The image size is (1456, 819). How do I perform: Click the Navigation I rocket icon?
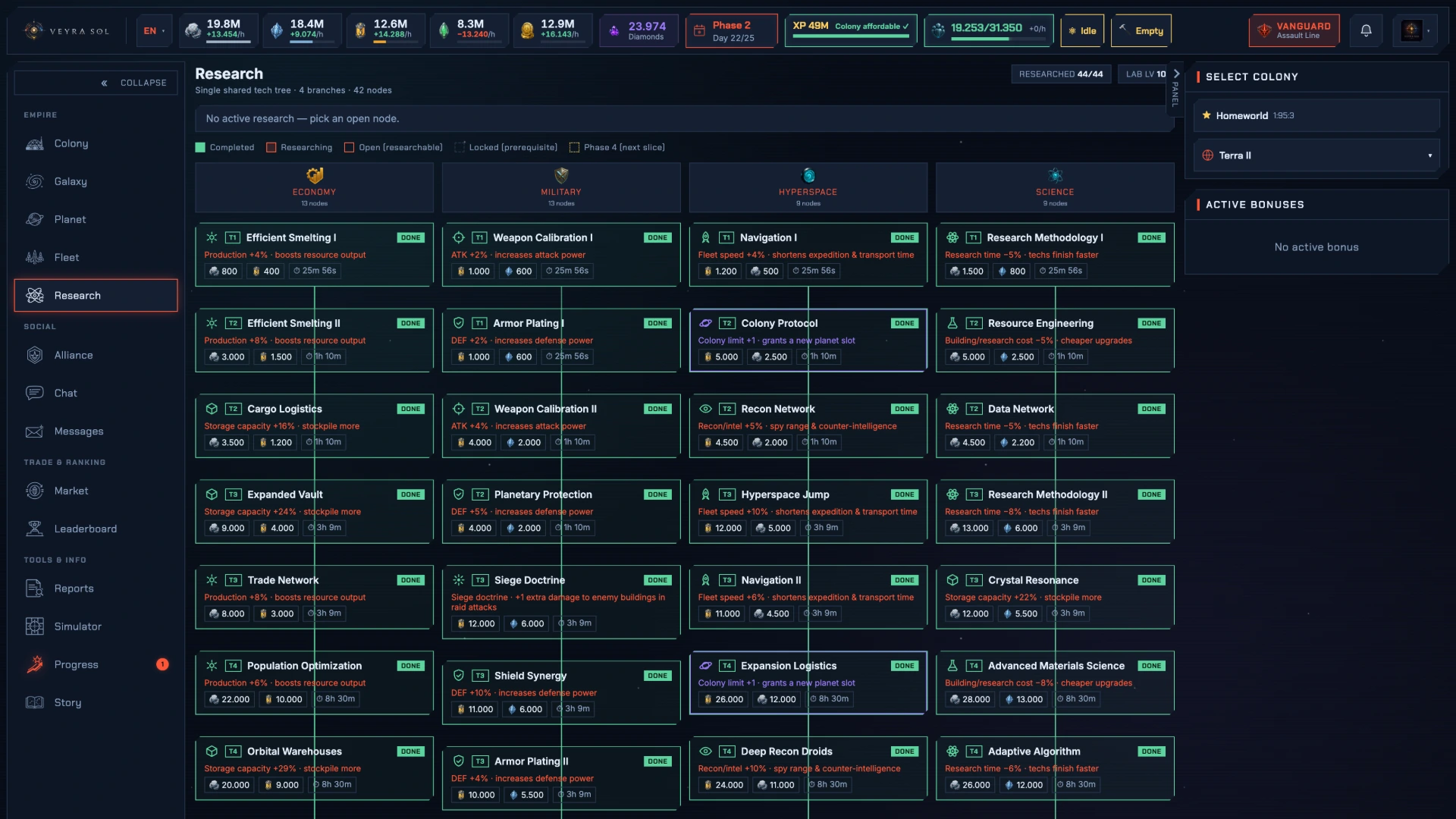[705, 238]
